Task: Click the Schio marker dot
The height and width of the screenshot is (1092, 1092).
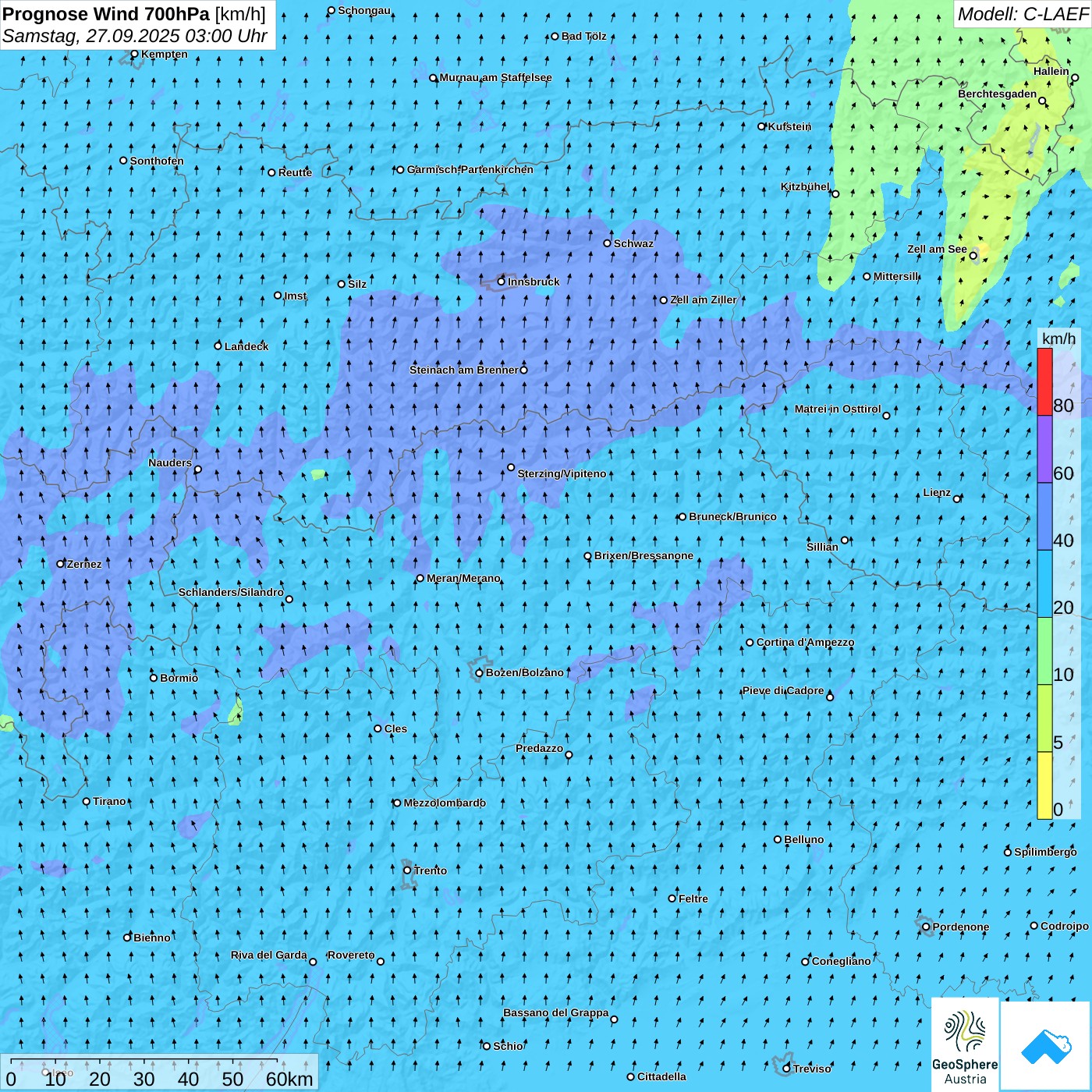Action: coord(487,1046)
